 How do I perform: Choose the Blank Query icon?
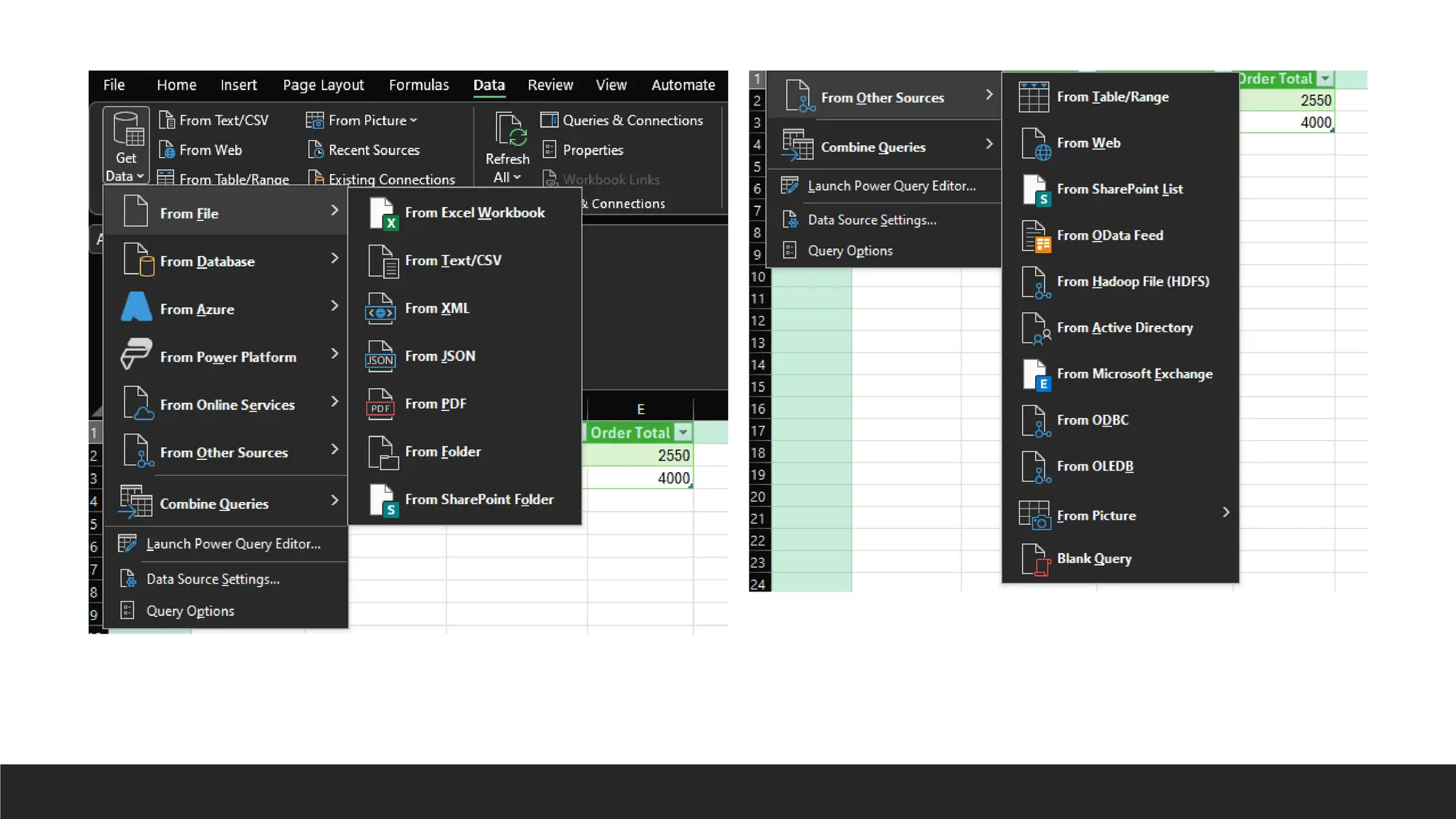(x=1034, y=559)
